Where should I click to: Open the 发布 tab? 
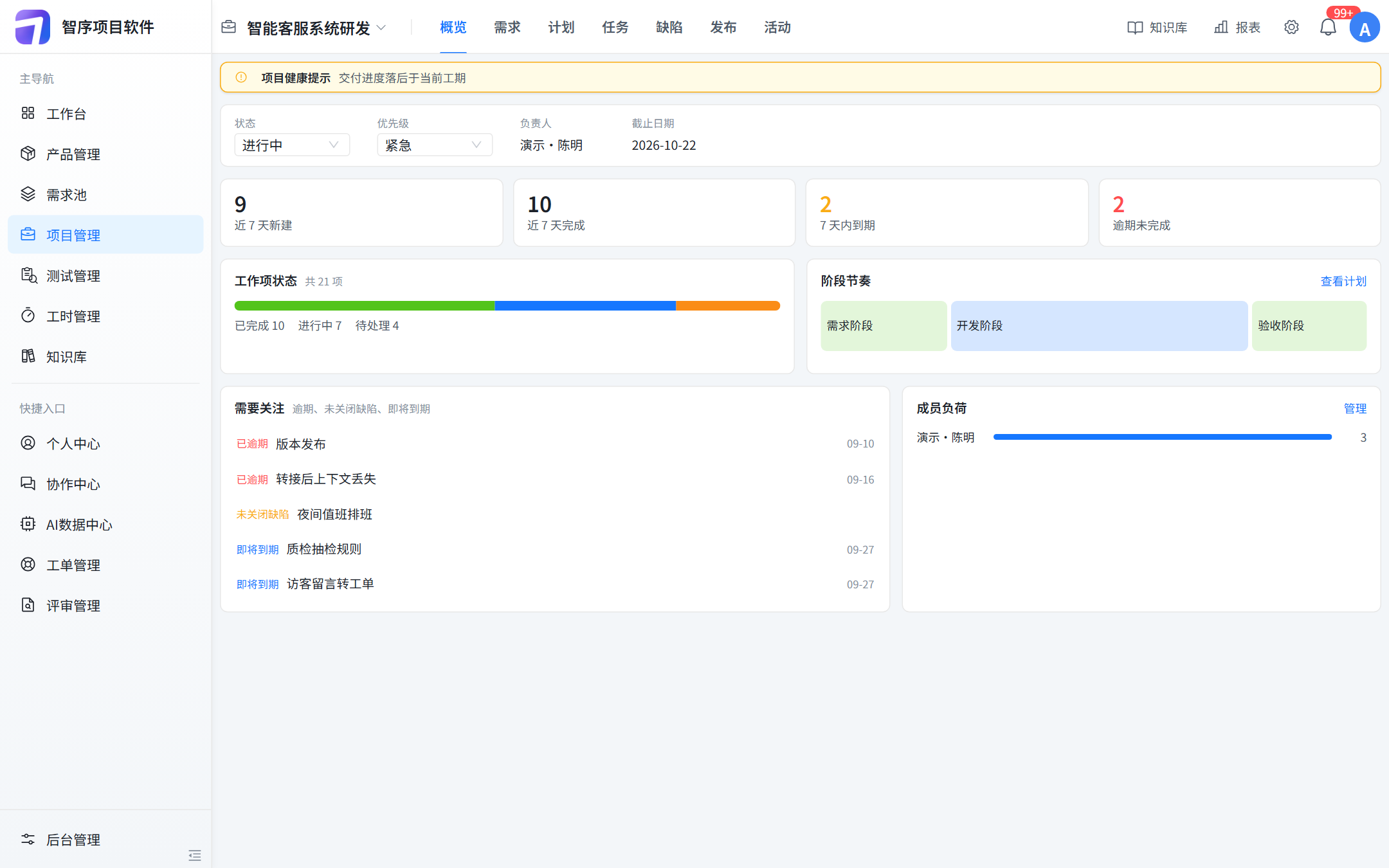click(x=723, y=27)
